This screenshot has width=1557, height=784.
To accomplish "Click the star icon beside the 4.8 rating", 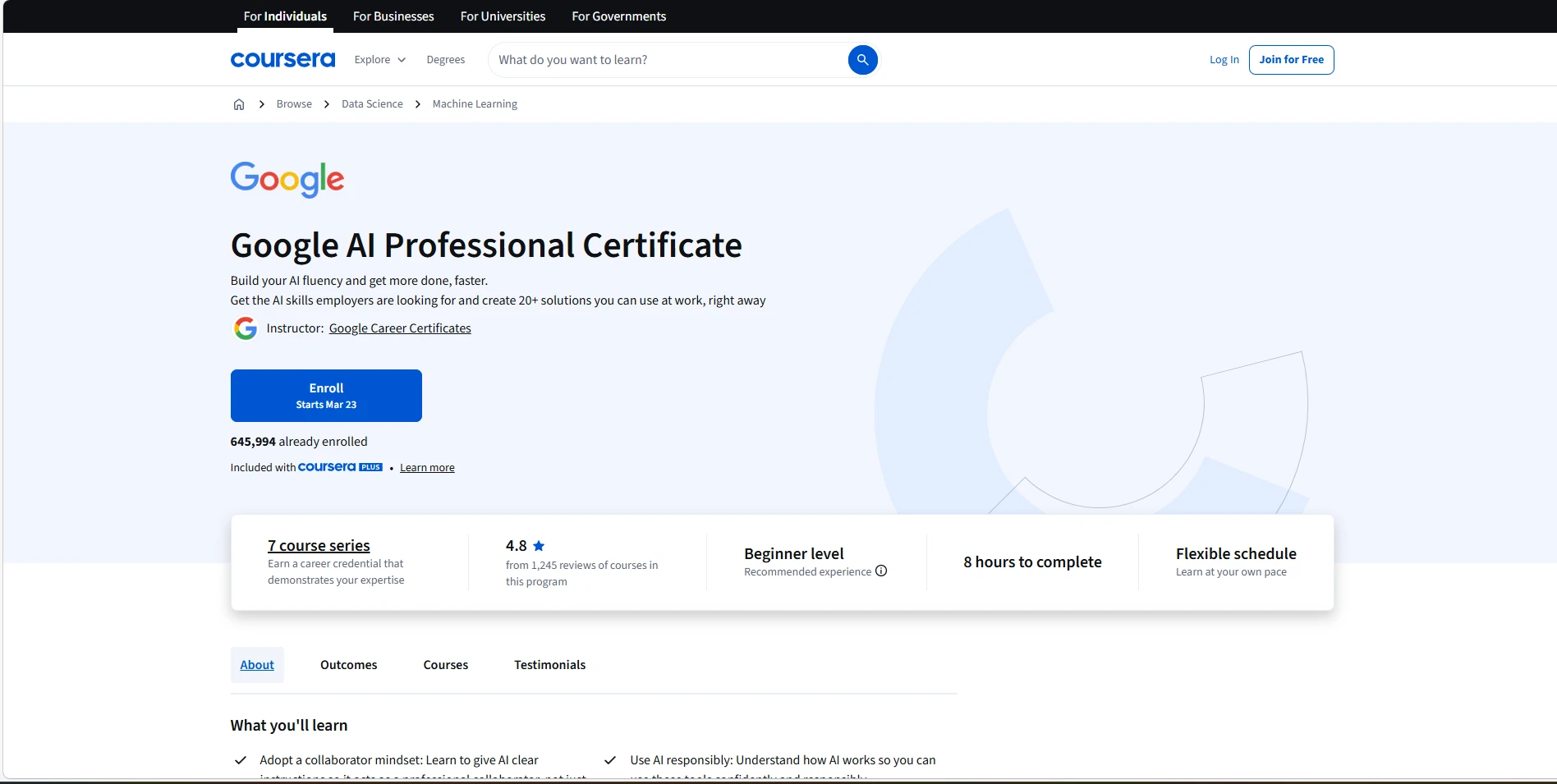I will [x=539, y=545].
